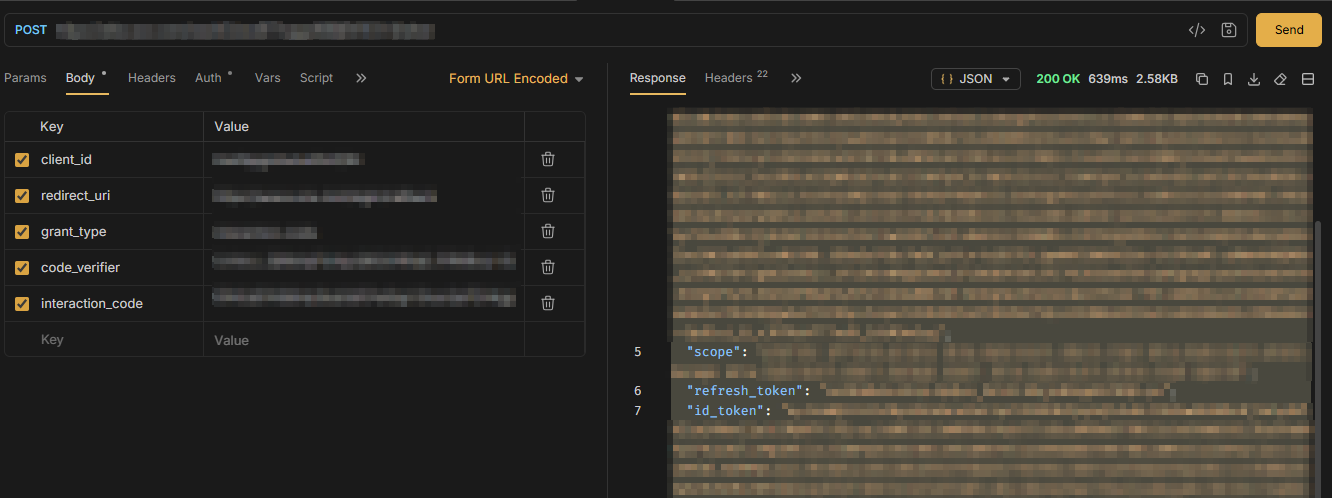Download the response to a file

[x=1254, y=79]
